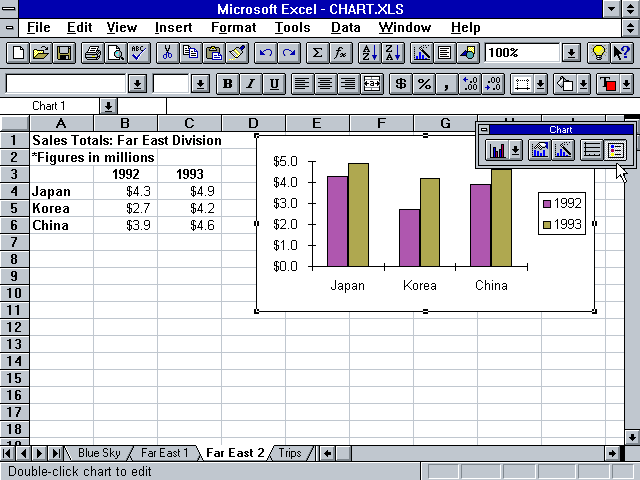
Task: Click the Save disk icon
Action: point(63,53)
